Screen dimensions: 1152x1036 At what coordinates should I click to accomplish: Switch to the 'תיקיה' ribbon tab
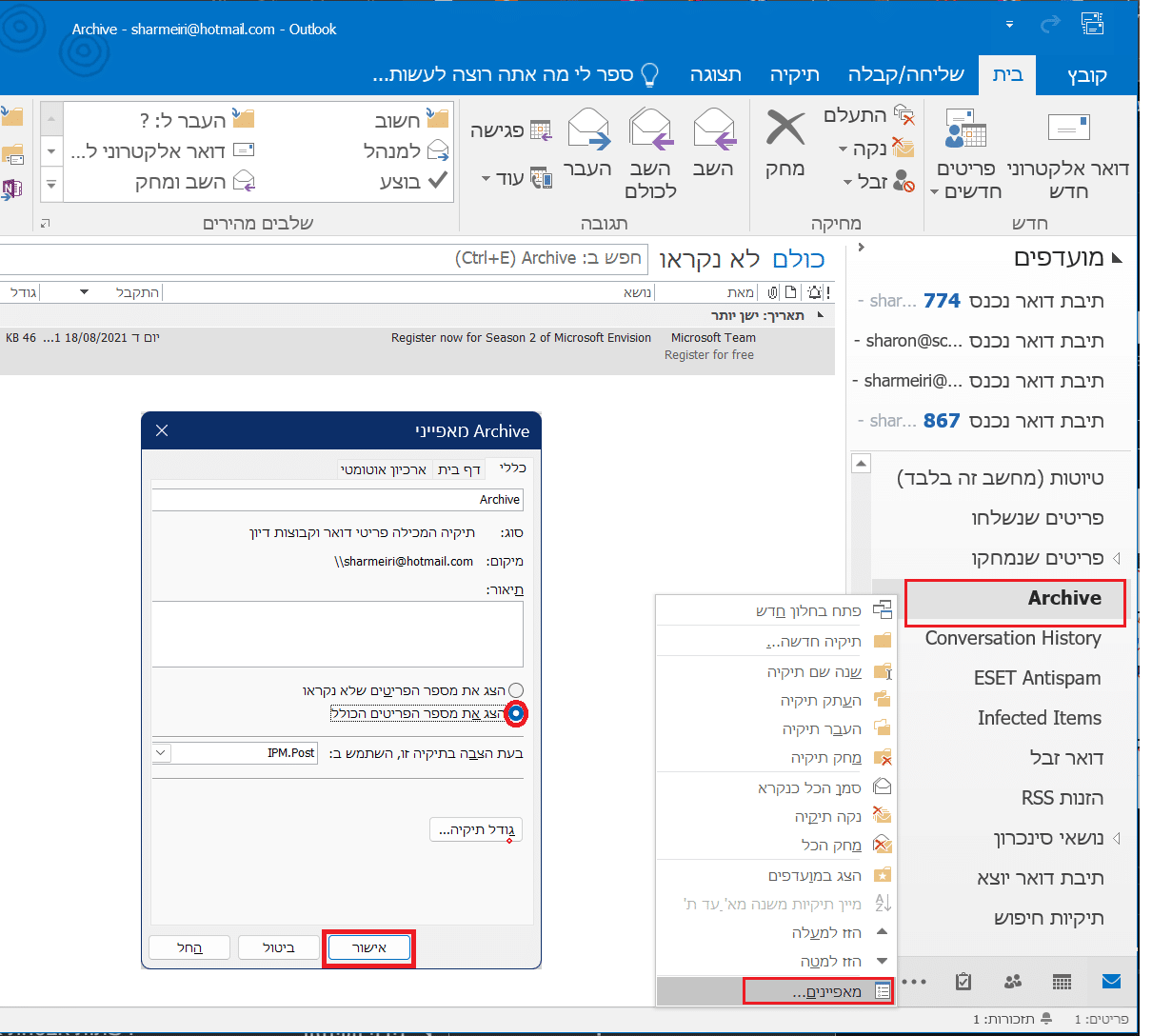click(795, 75)
